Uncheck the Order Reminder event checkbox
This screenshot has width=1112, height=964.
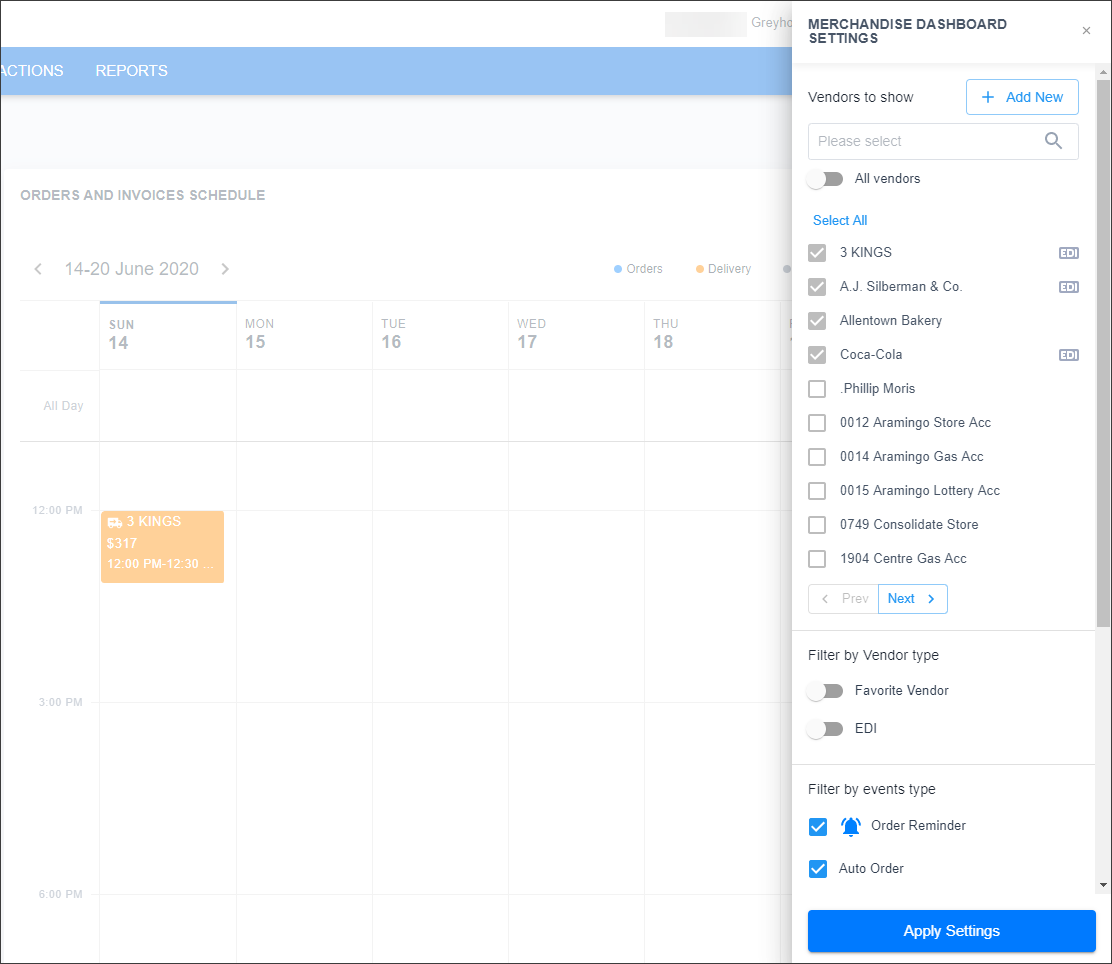pos(818,827)
